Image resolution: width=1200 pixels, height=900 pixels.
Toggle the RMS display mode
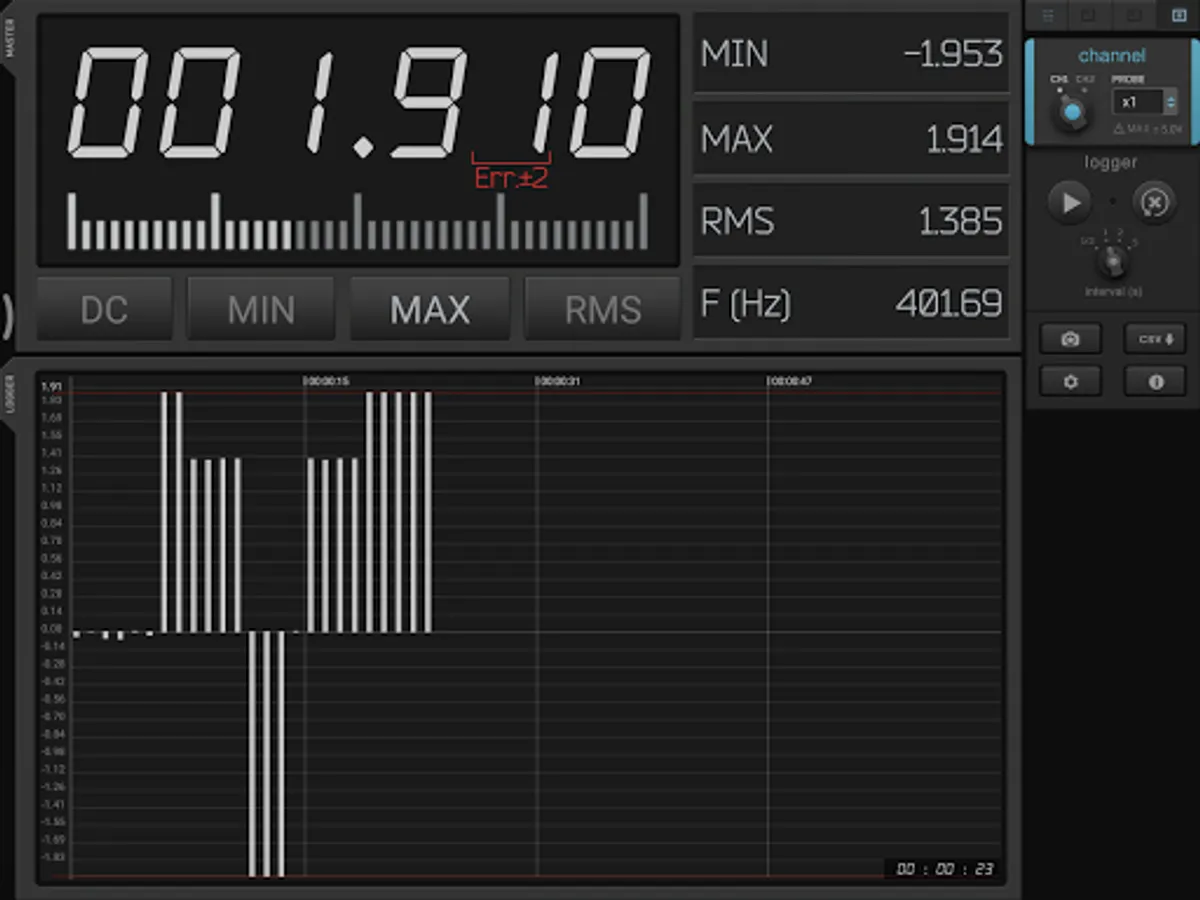point(602,309)
